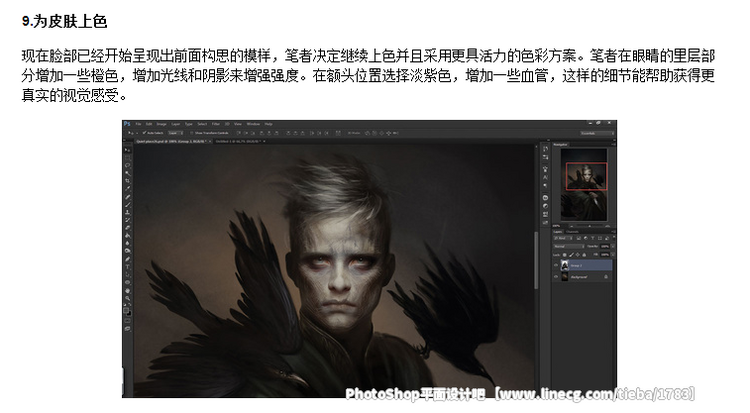
Task: Click foreground color swatch in toolbar
Action: [126, 310]
